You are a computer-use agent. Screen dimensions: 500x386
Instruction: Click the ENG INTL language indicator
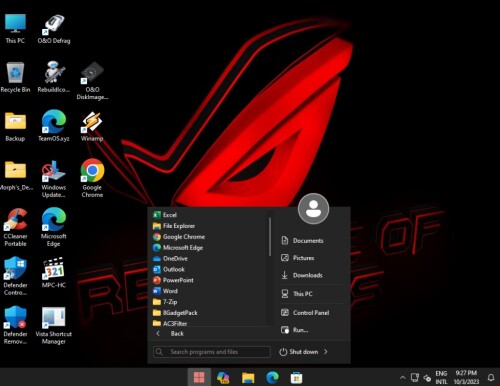tap(441, 377)
